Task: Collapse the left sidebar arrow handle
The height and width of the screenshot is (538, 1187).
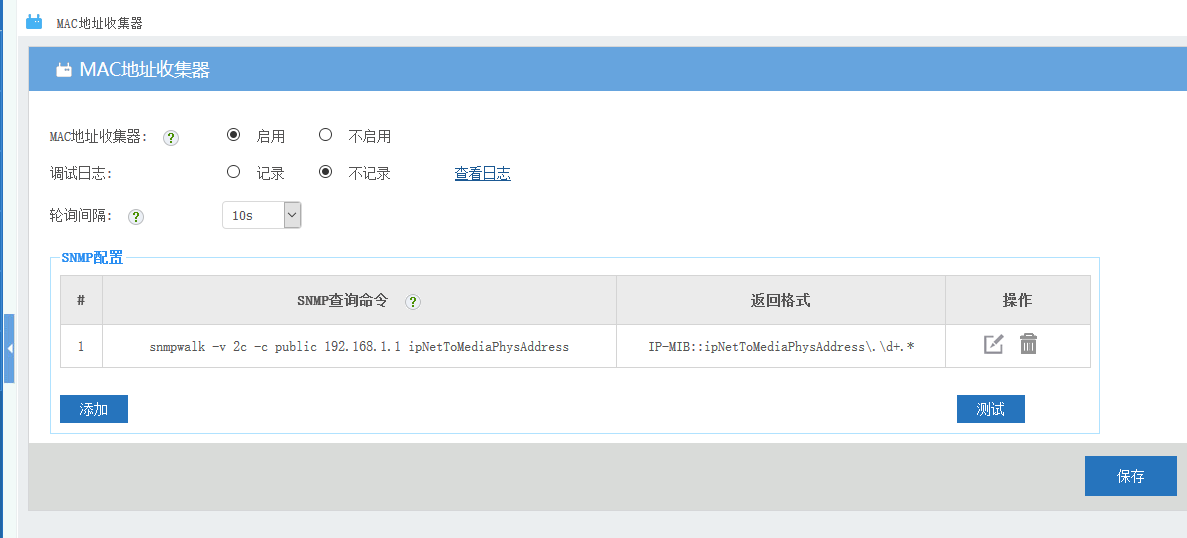Action: (x=9, y=348)
